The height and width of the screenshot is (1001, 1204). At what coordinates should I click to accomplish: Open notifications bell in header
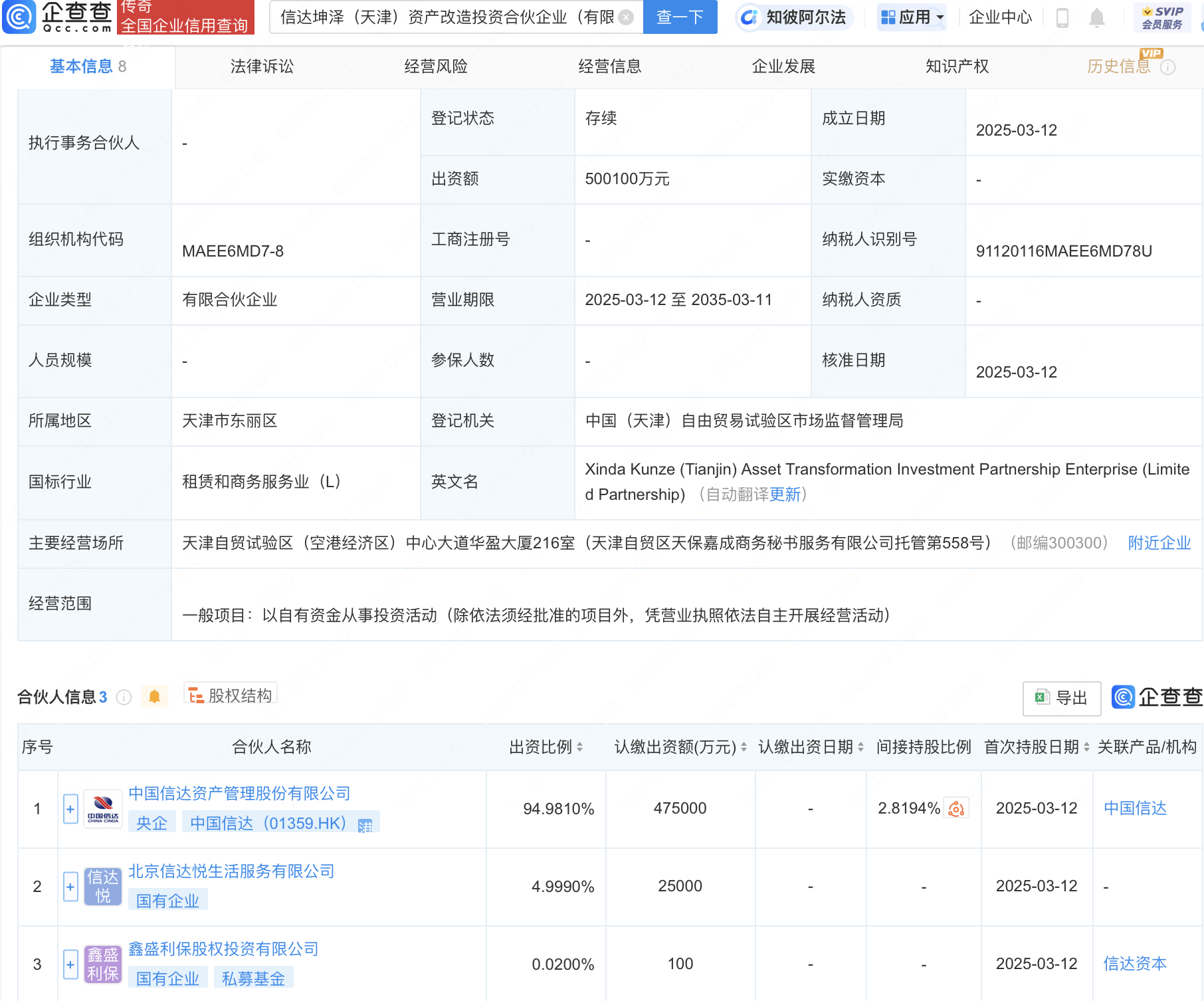coord(1097,18)
